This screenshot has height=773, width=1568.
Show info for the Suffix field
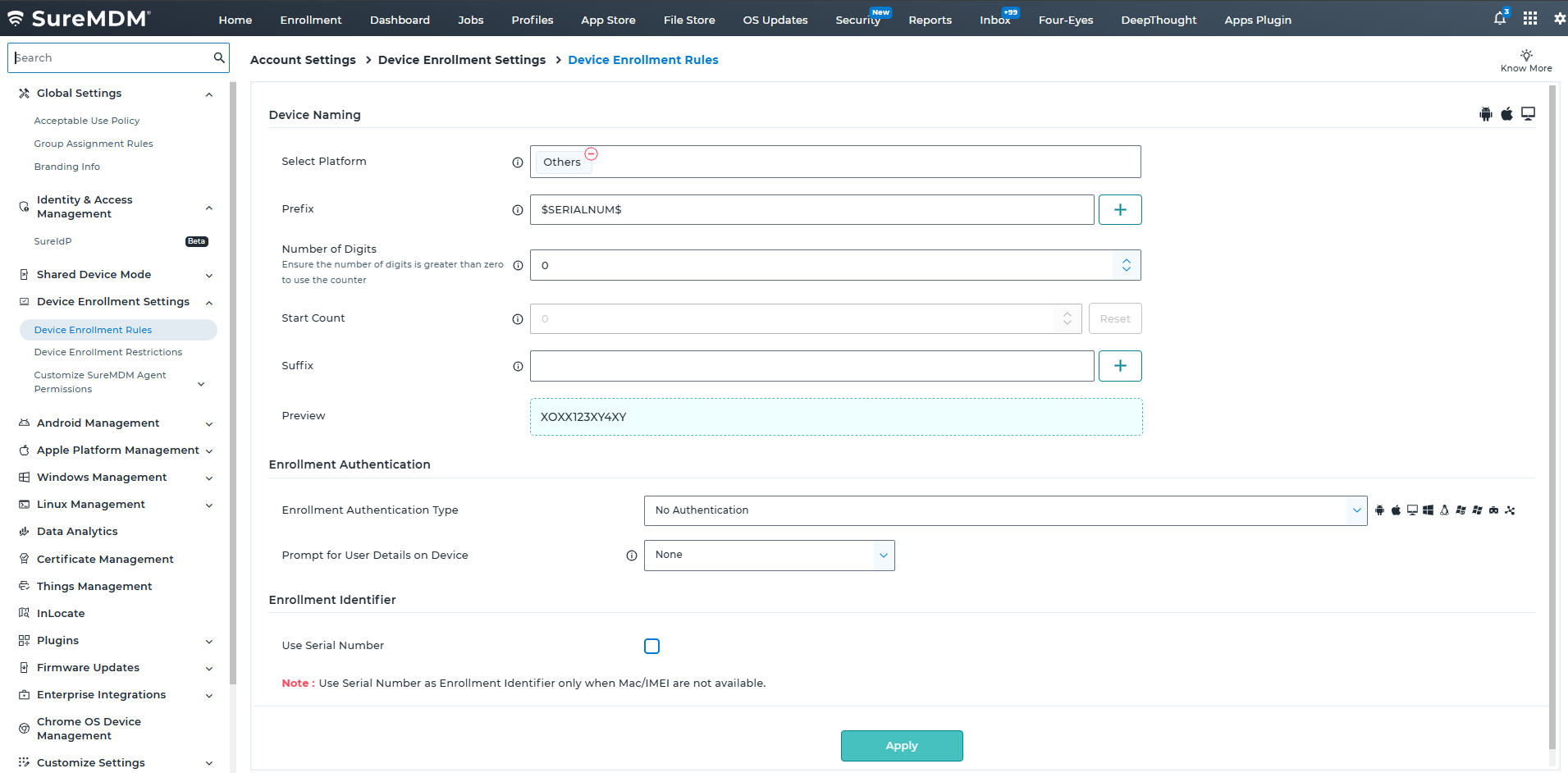[x=518, y=367]
